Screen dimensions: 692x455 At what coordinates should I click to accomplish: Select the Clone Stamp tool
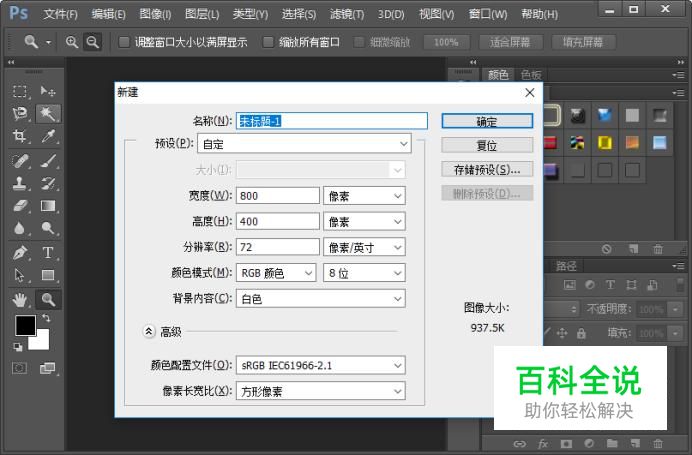coord(20,183)
